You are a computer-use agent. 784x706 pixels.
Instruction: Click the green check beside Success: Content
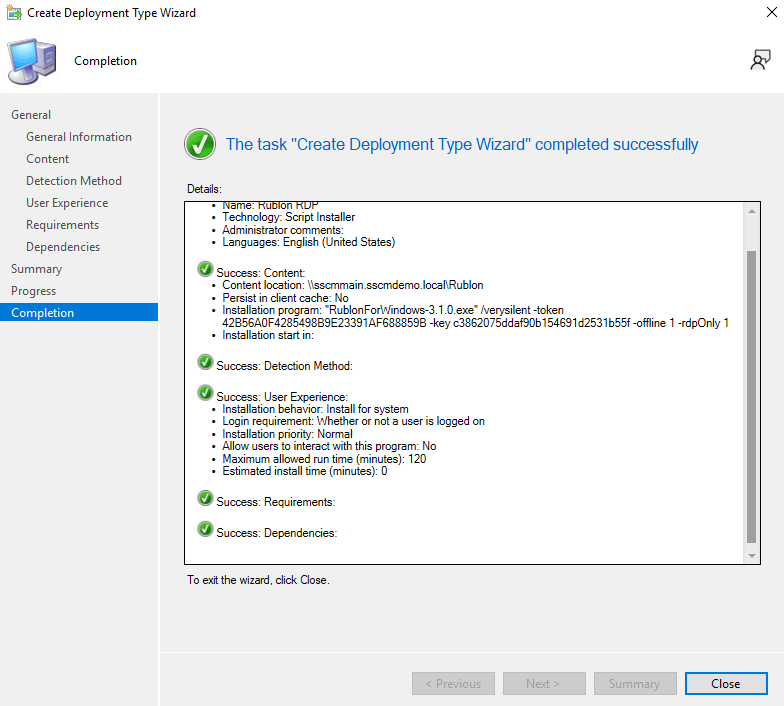pos(205,268)
